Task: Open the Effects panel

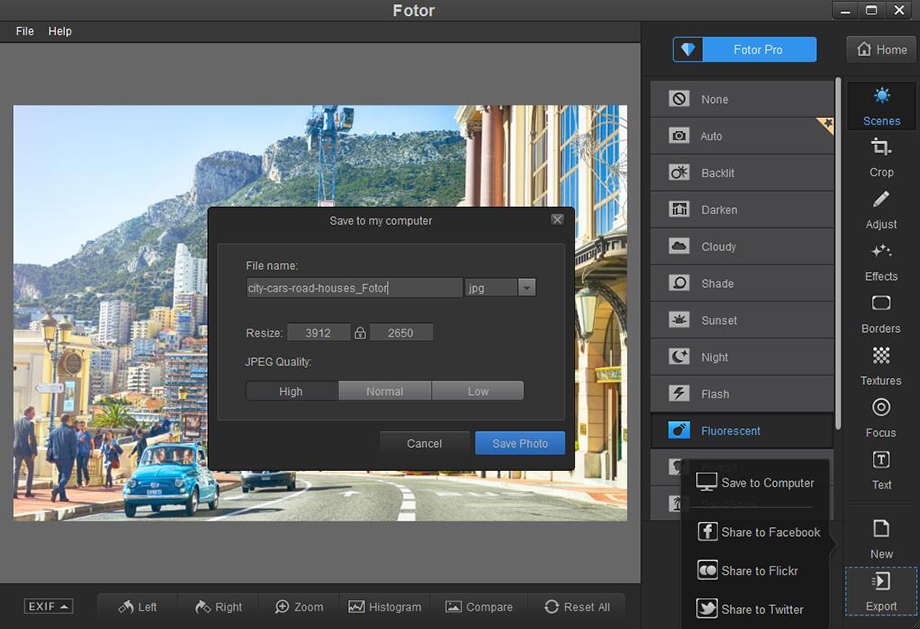Action: pyautogui.click(x=881, y=260)
